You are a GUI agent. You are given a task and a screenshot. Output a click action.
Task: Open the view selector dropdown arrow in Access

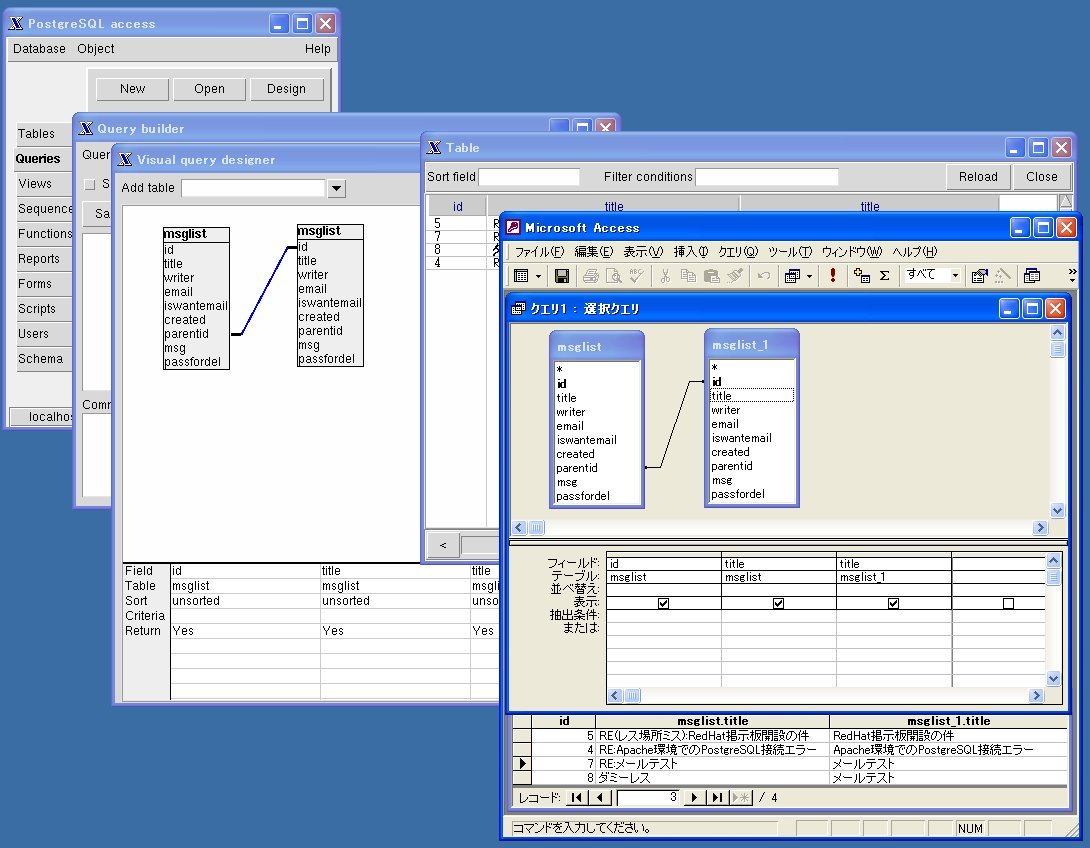(538, 277)
